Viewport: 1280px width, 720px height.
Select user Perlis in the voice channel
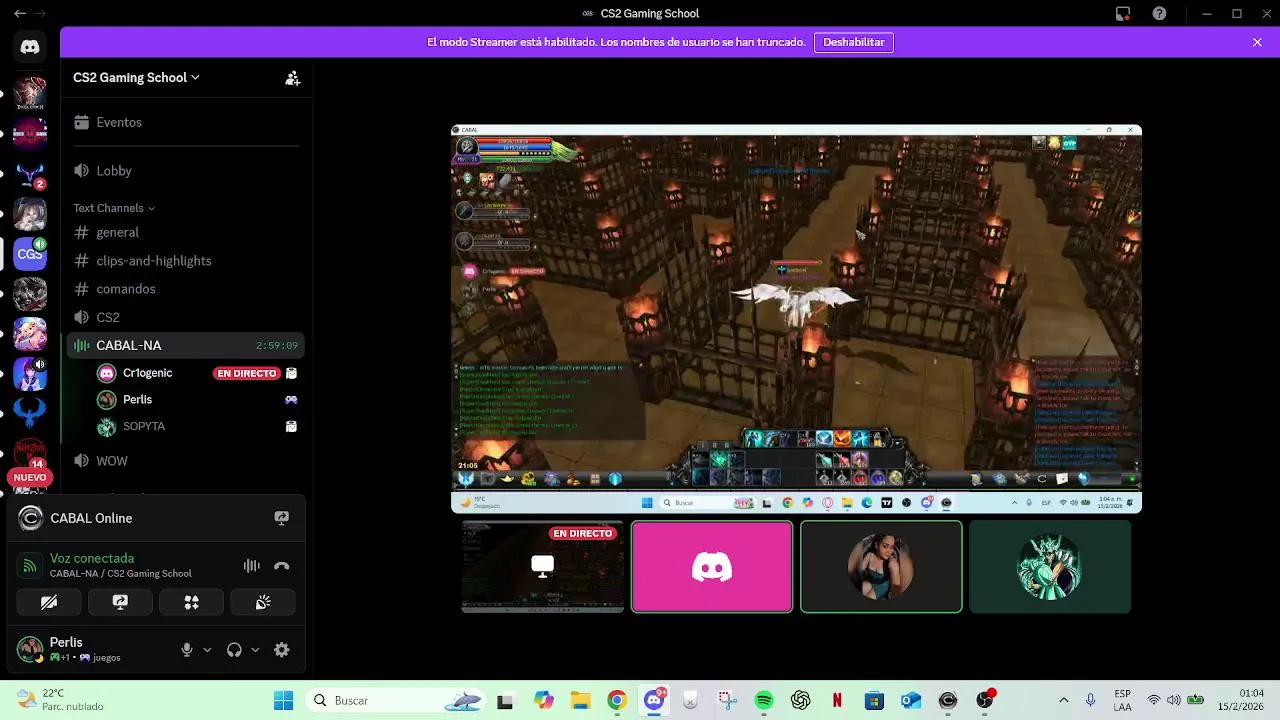[x=137, y=399]
